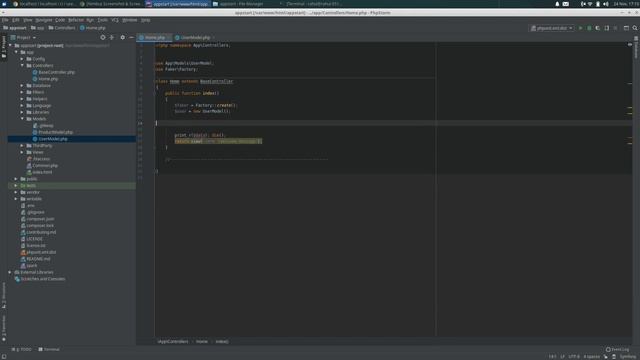The height and width of the screenshot is (360, 640).
Task: Switch to Terminal window in taskbar
Action: coord(311,4)
